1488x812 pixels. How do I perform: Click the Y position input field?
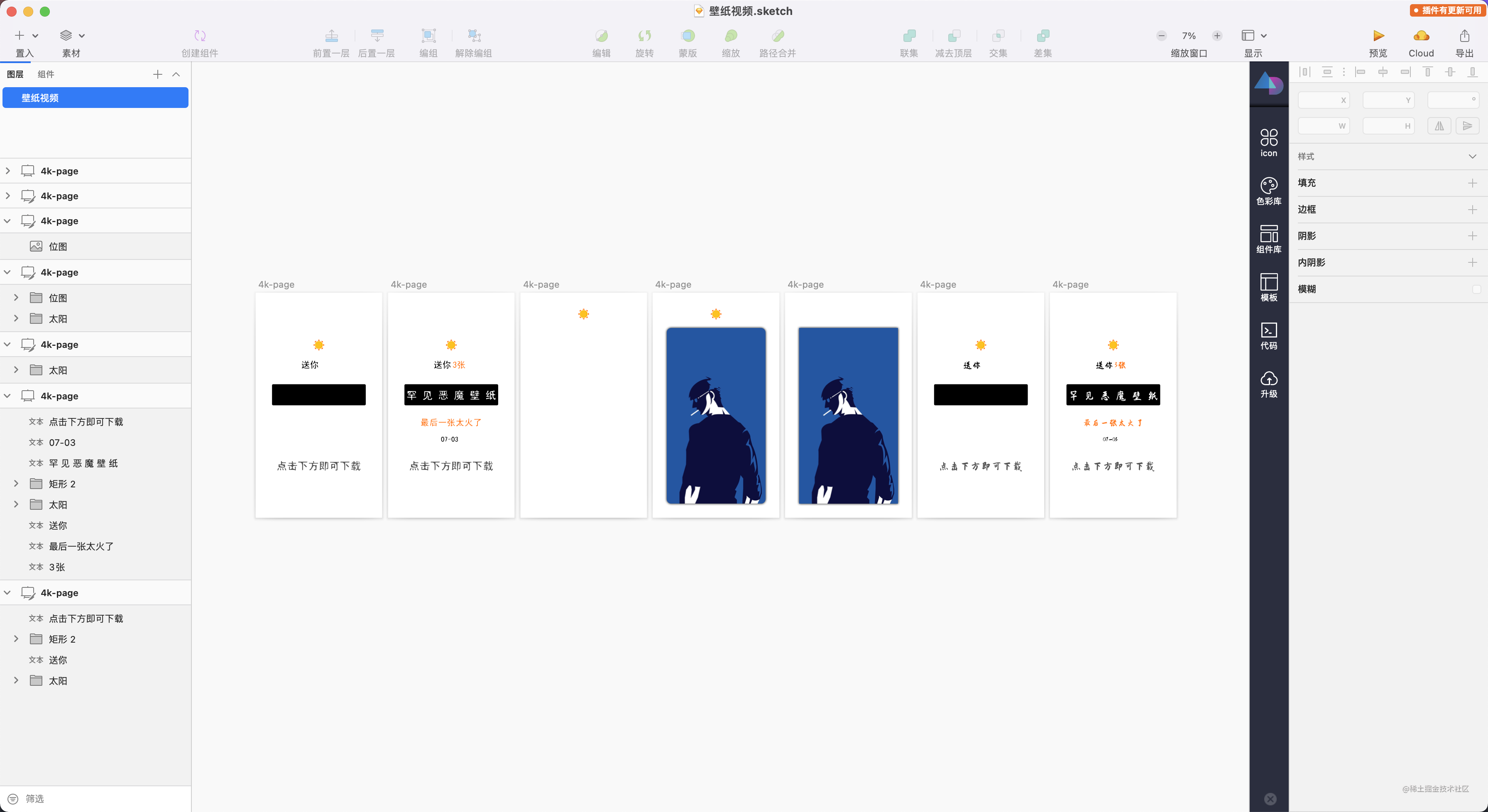click(1388, 100)
